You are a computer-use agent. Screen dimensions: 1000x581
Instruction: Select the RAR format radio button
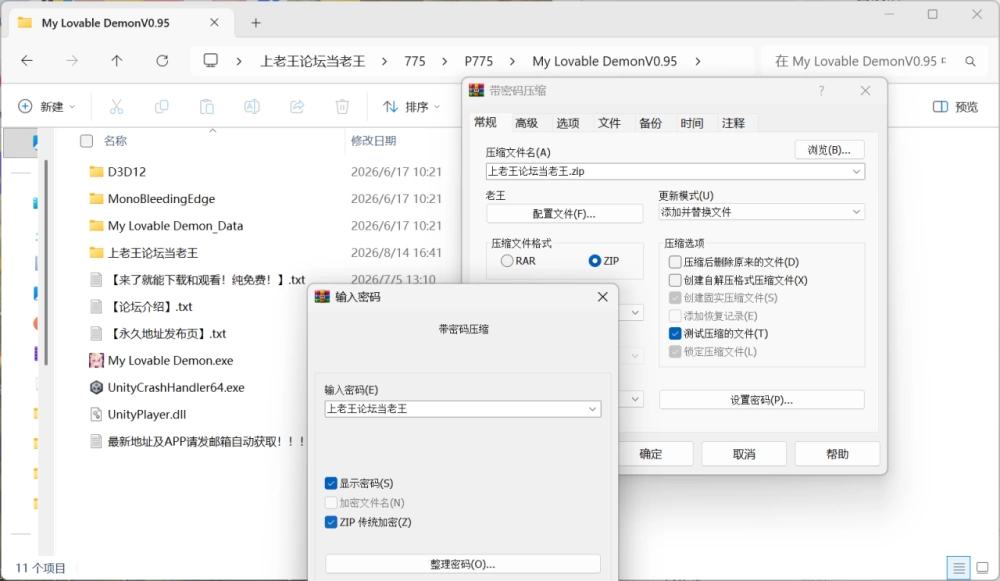[507, 261]
